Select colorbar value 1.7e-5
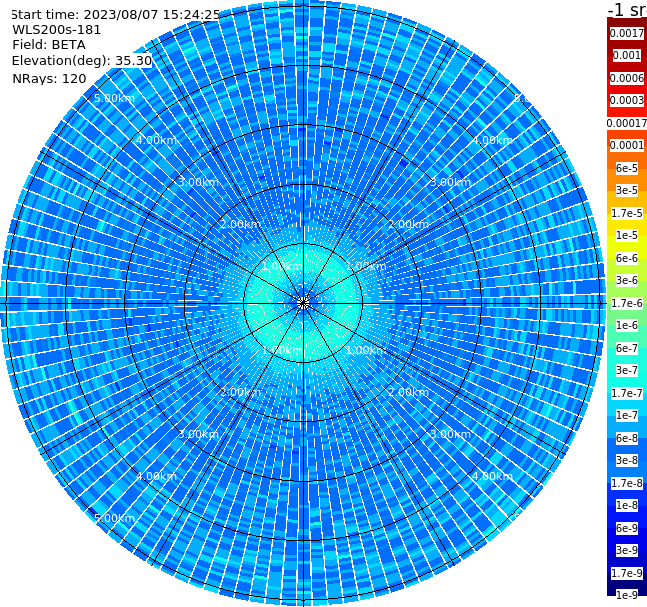 (627, 213)
